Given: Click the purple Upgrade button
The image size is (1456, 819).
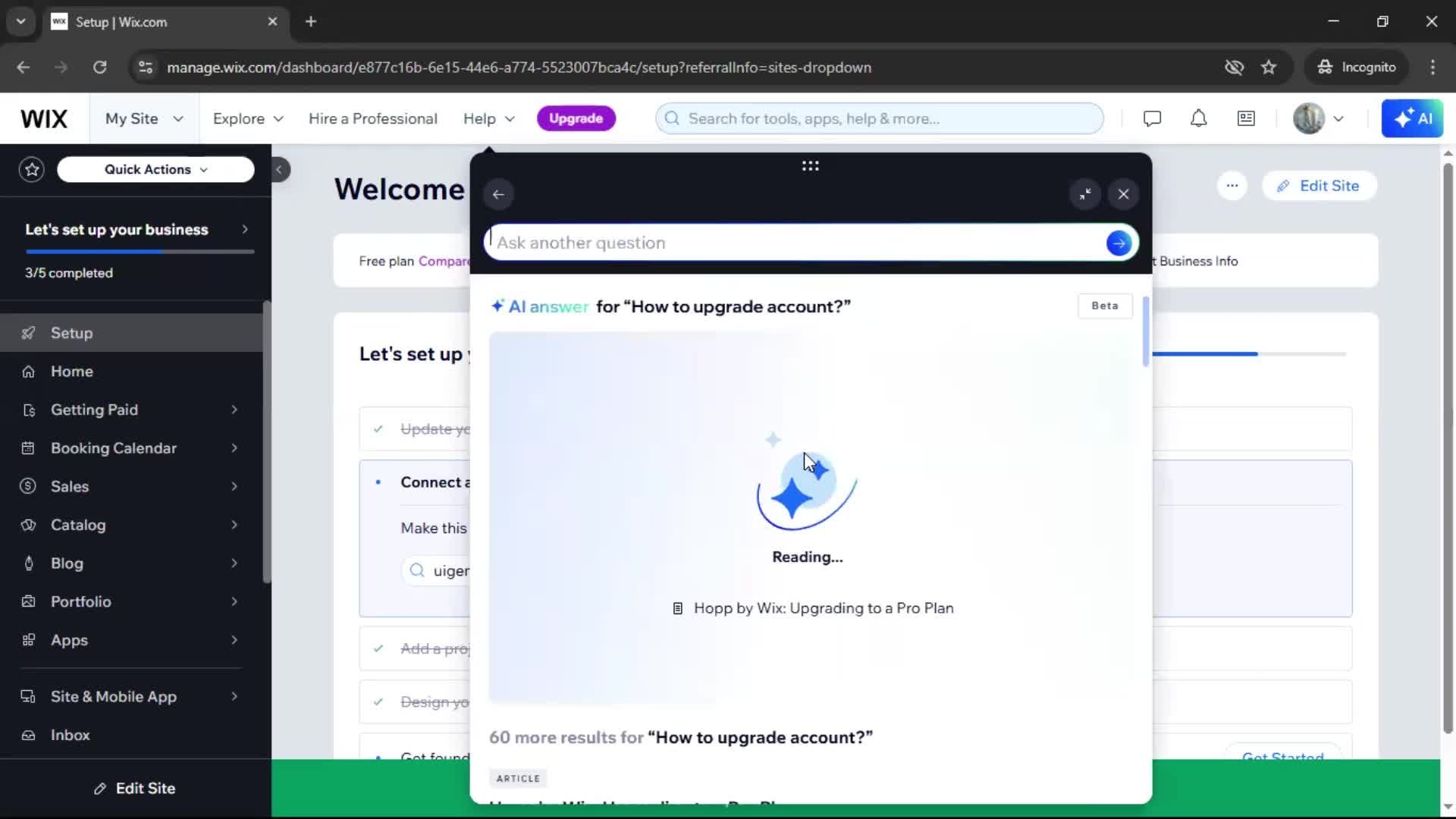Looking at the screenshot, I should 576,118.
